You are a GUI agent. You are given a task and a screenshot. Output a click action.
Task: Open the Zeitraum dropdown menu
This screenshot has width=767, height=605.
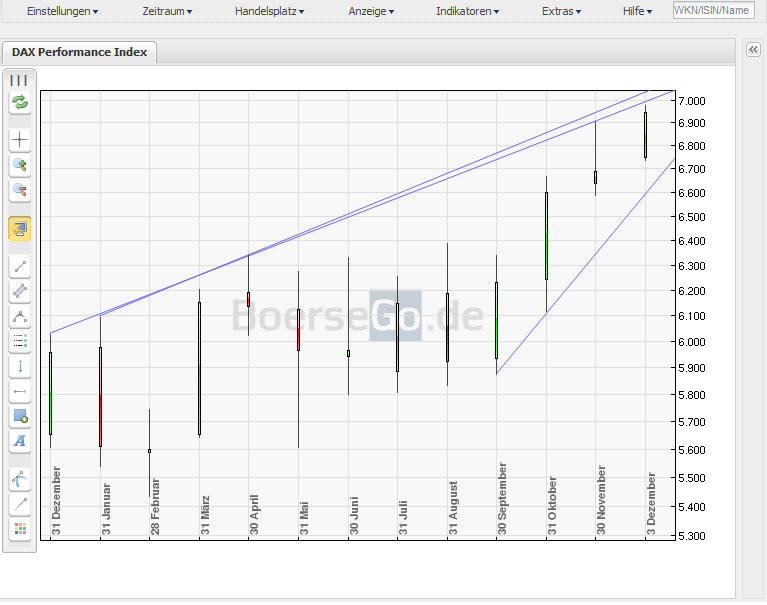[x=167, y=11]
